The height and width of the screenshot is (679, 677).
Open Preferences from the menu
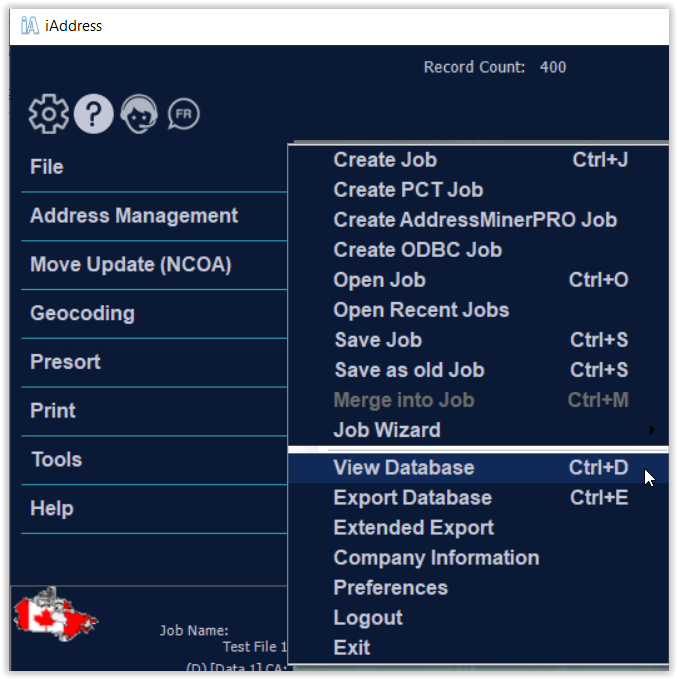click(479, 588)
